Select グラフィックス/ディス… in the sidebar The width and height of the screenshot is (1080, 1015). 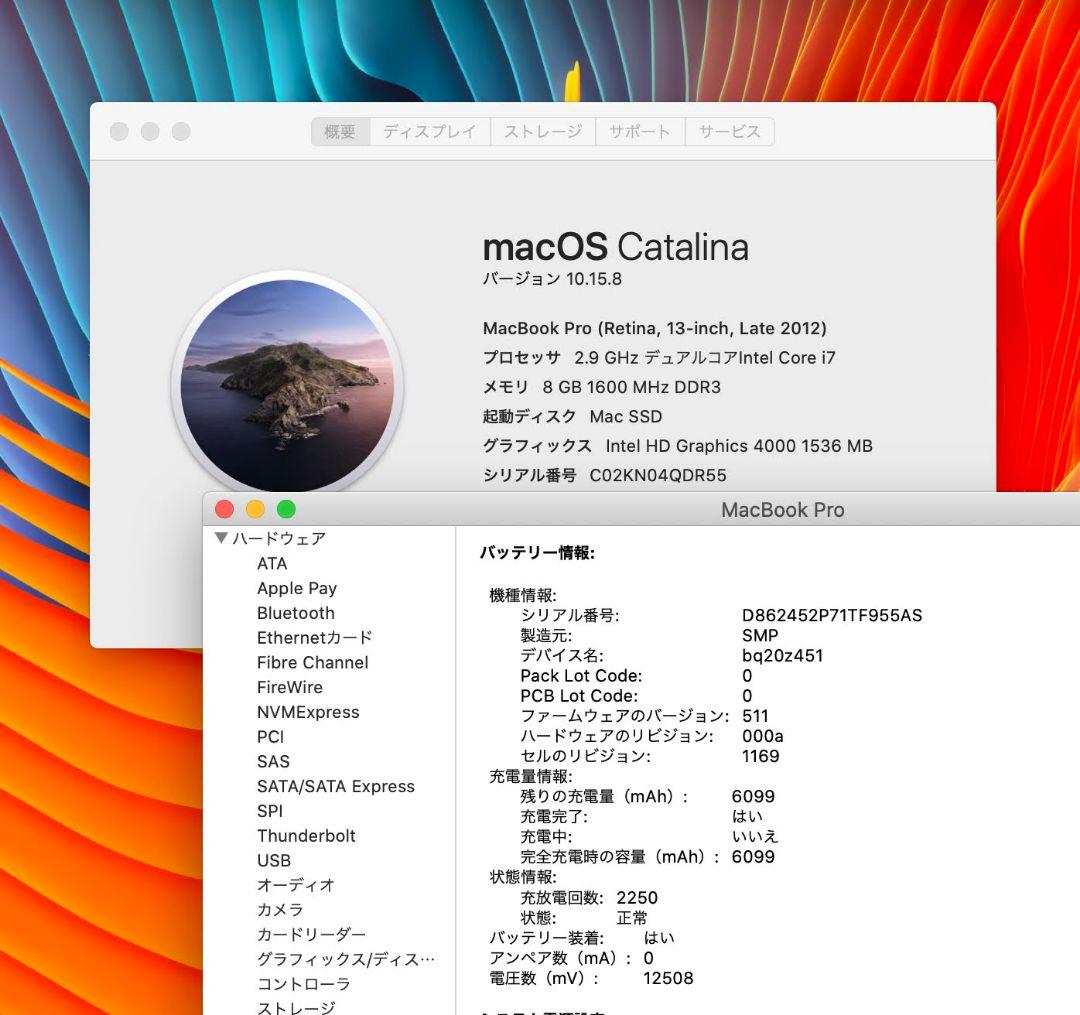coord(346,959)
